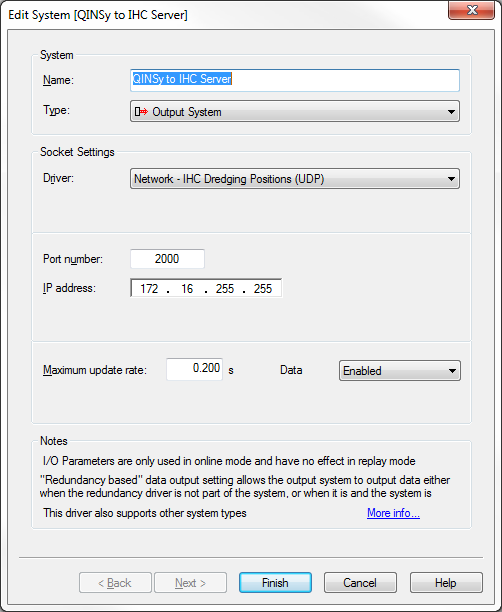Screen dimensions: 502x612
Task: Click the Cancel button
Action: click(360, 583)
